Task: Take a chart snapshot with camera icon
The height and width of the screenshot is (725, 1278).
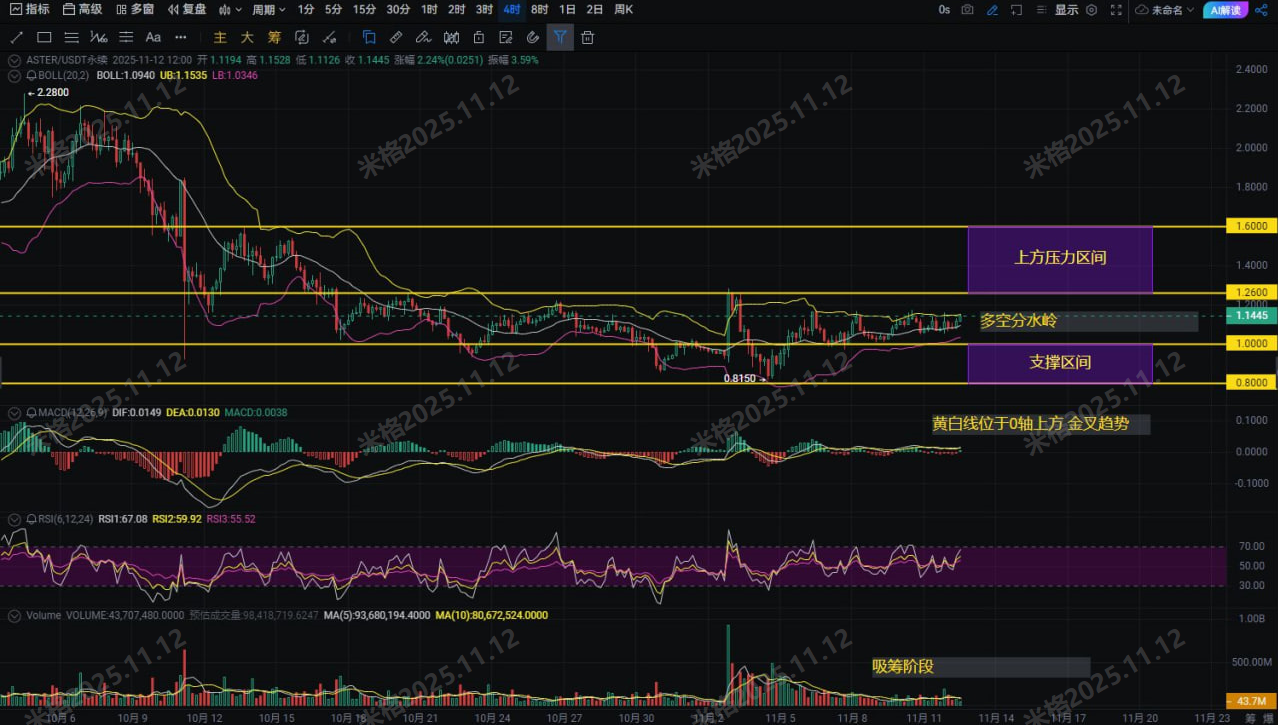Action: coord(967,9)
